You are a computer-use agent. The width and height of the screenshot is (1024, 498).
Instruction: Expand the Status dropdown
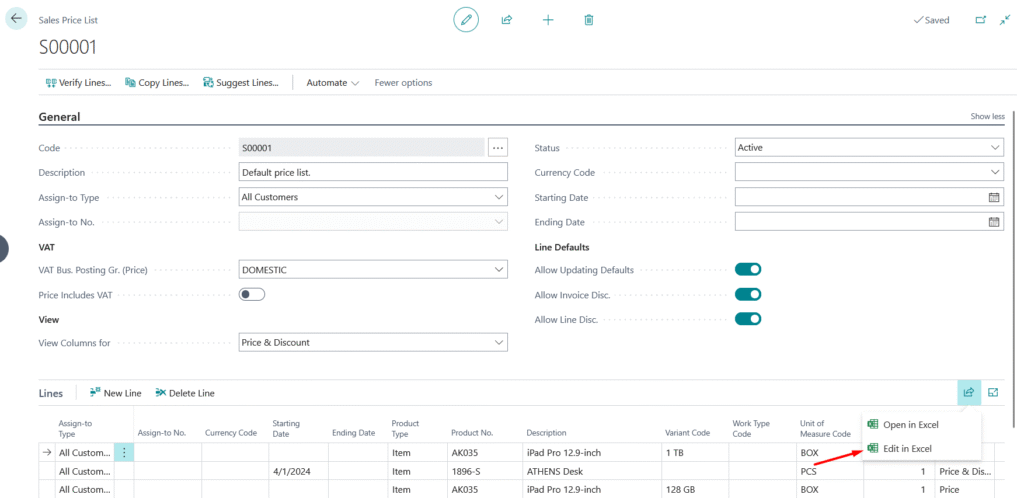tap(868, 148)
